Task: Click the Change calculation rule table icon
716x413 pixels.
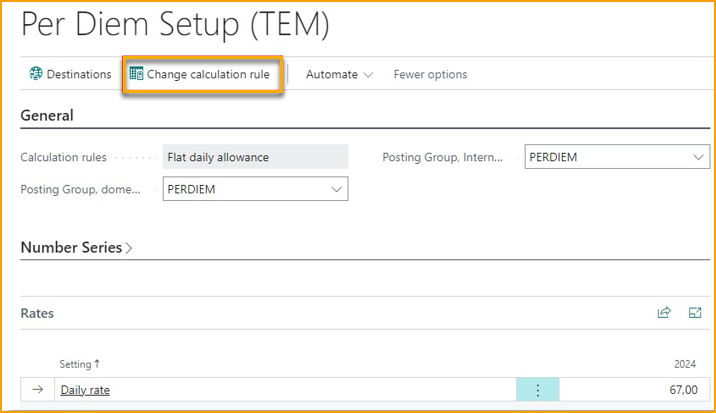Action: [136, 74]
